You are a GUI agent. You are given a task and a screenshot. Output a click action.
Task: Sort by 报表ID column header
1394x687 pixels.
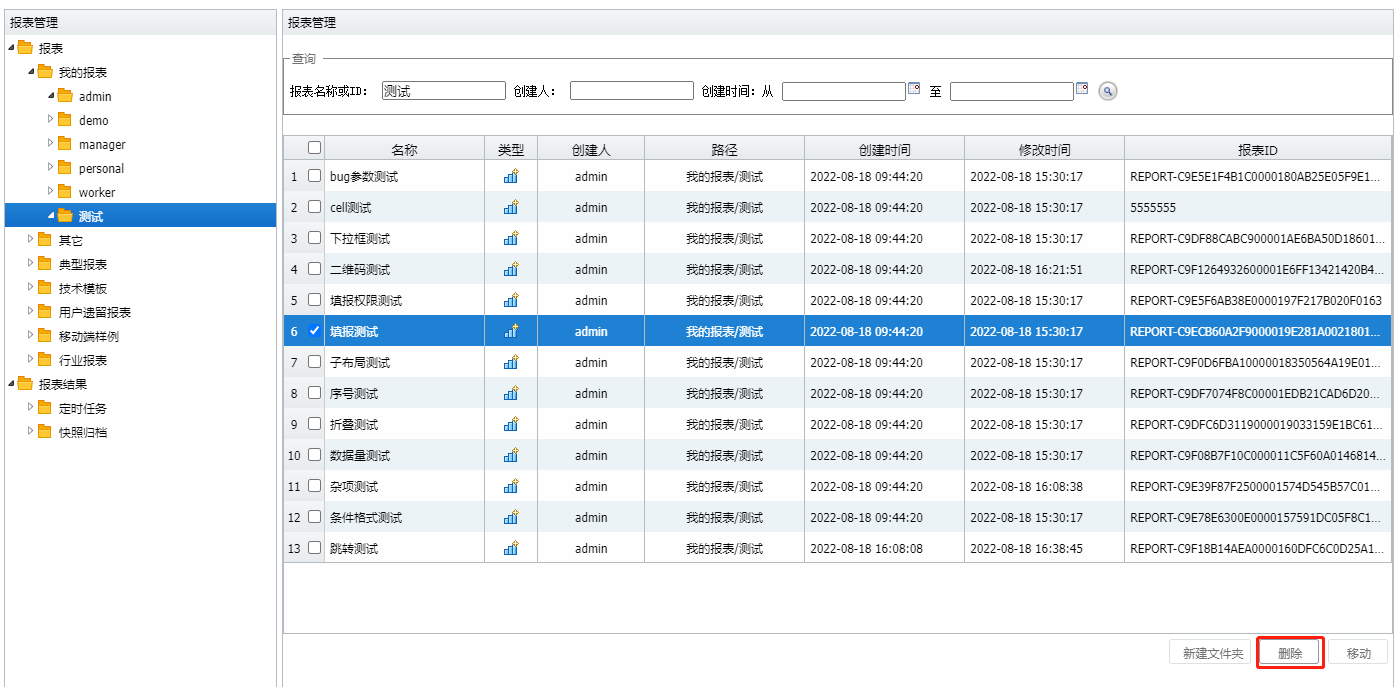click(1258, 149)
